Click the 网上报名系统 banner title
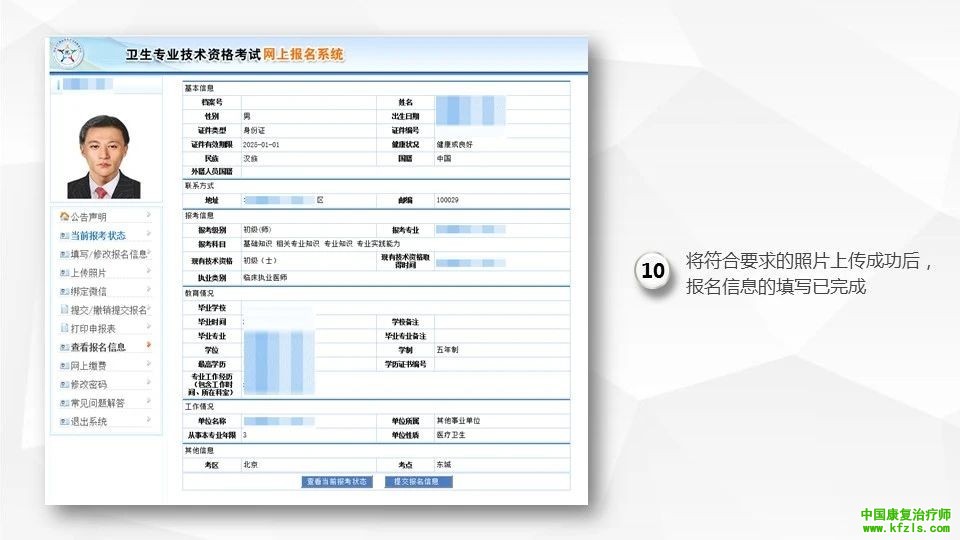Screen dimensions: 960x540 click(x=304, y=55)
